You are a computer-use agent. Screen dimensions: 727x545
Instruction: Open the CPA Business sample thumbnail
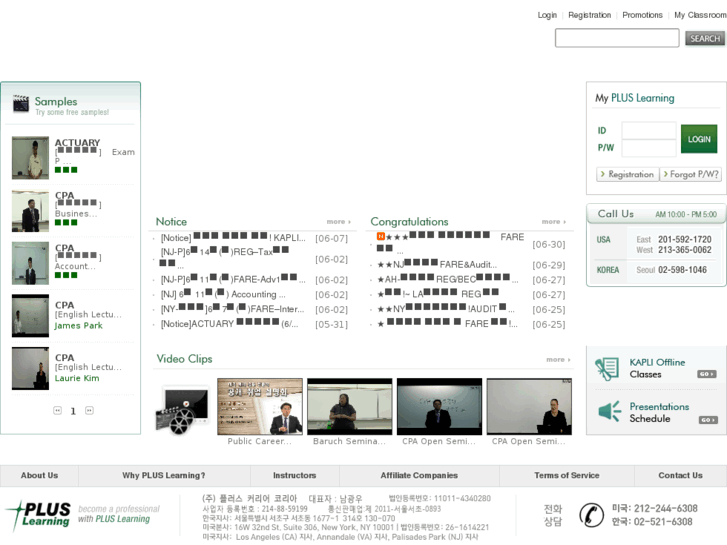[x=30, y=211]
